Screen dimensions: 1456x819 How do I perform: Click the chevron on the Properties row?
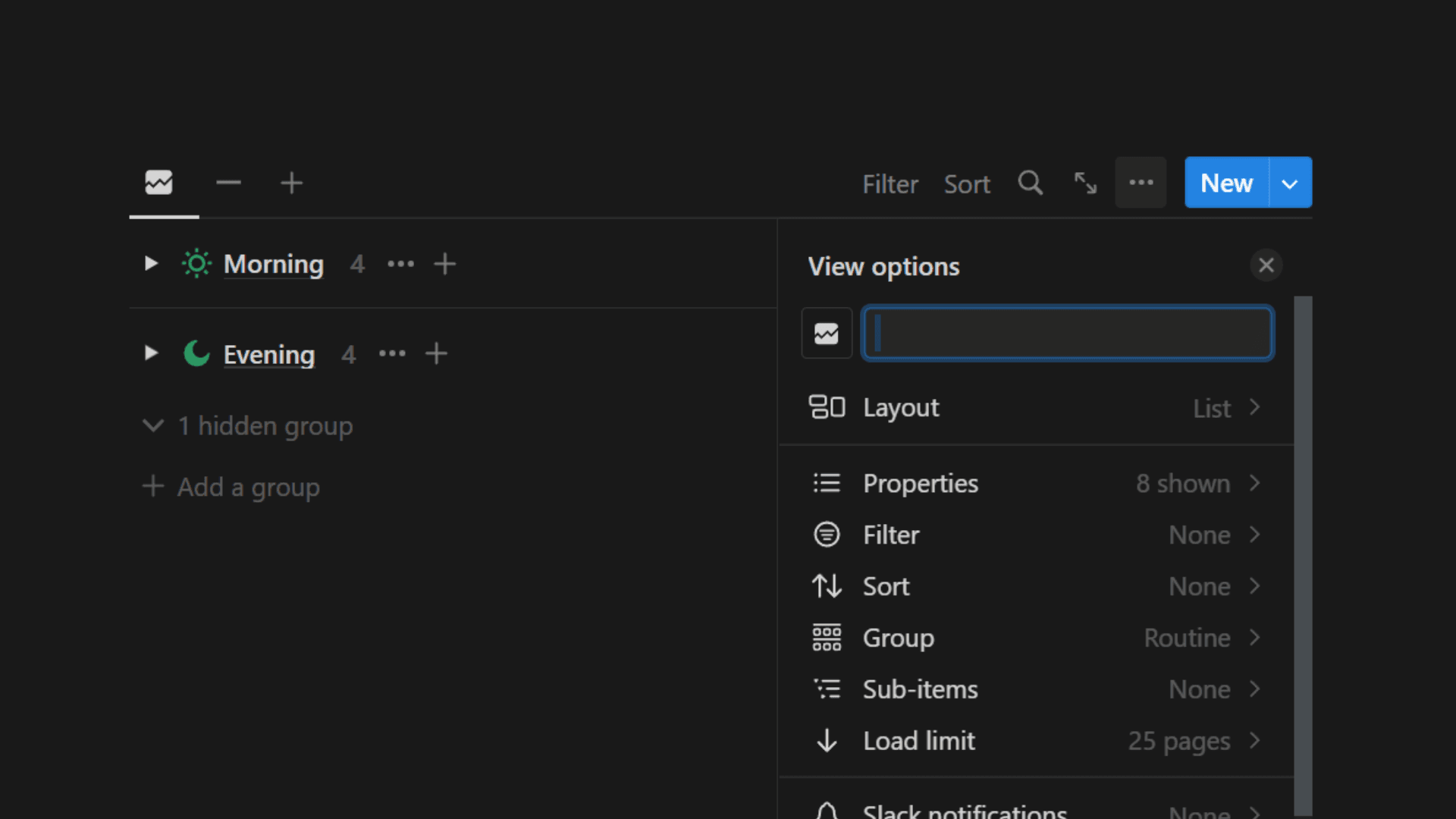pyautogui.click(x=1255, y=483)
